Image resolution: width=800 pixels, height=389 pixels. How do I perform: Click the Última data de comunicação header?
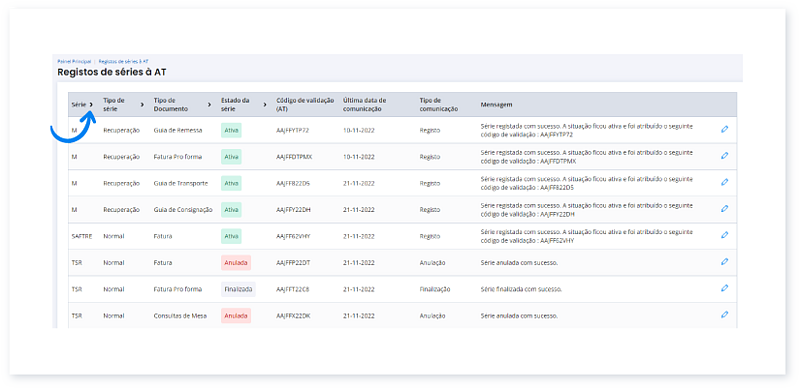(x=364, y=105)
